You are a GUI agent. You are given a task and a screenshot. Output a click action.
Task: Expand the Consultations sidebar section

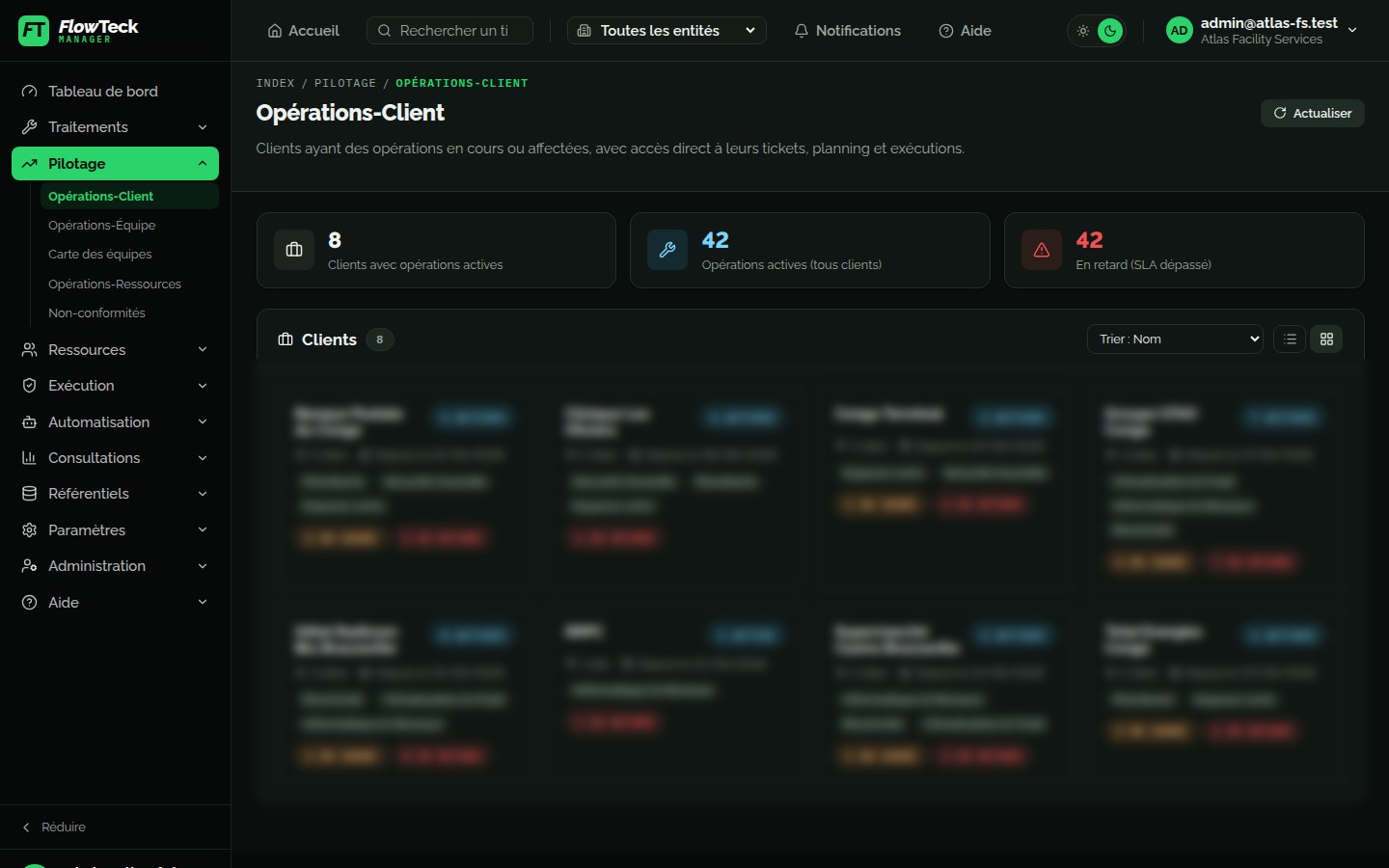pyautogui.click(x=115, y=458)
